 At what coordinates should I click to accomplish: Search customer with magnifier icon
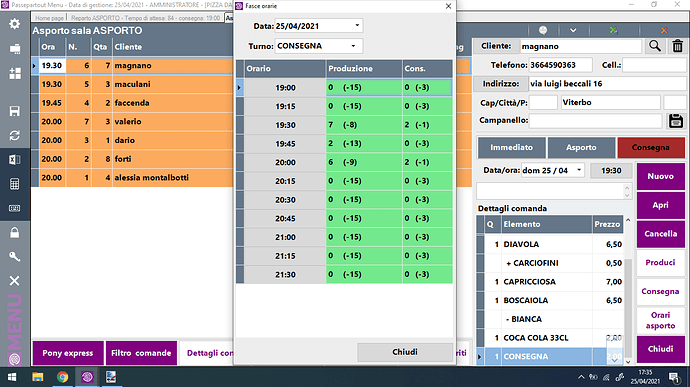click(x=655, y=46)
